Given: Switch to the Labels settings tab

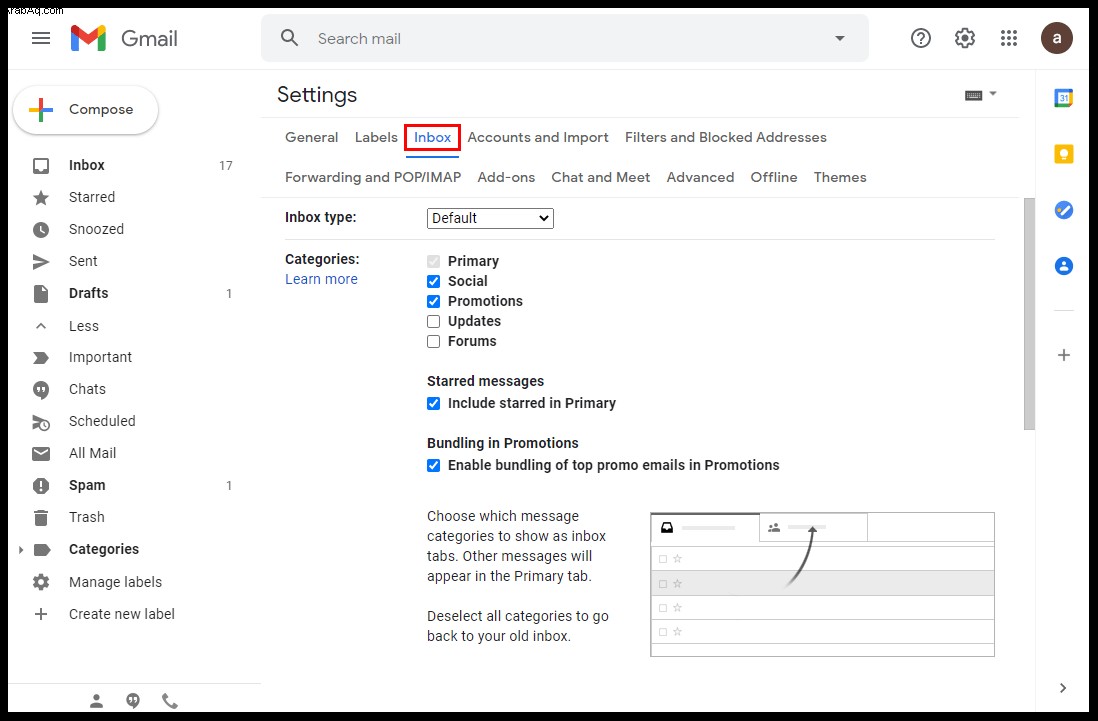Looking at the screenshot, I should (x=376, y=137).
